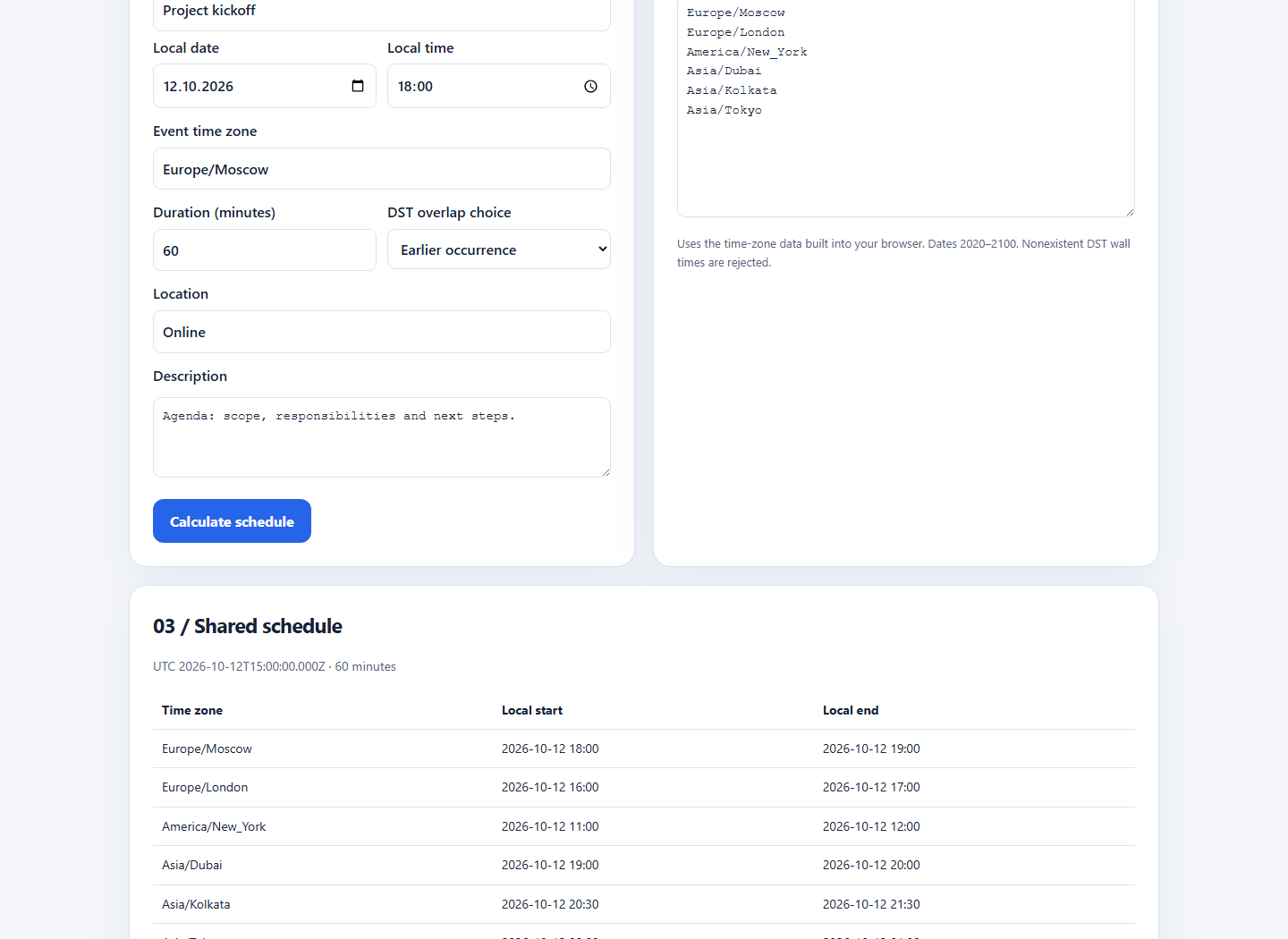Image resolution: width=1288 pixels, height=939 pixels.
Task: Click the event title field Project kickoff
Action: (382, 11)
